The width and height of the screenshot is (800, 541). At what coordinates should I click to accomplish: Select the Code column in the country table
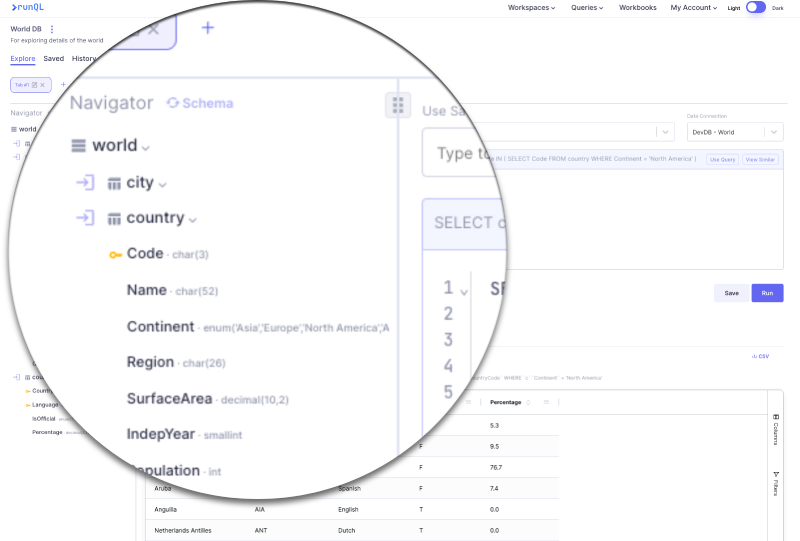tap(144, 254)
